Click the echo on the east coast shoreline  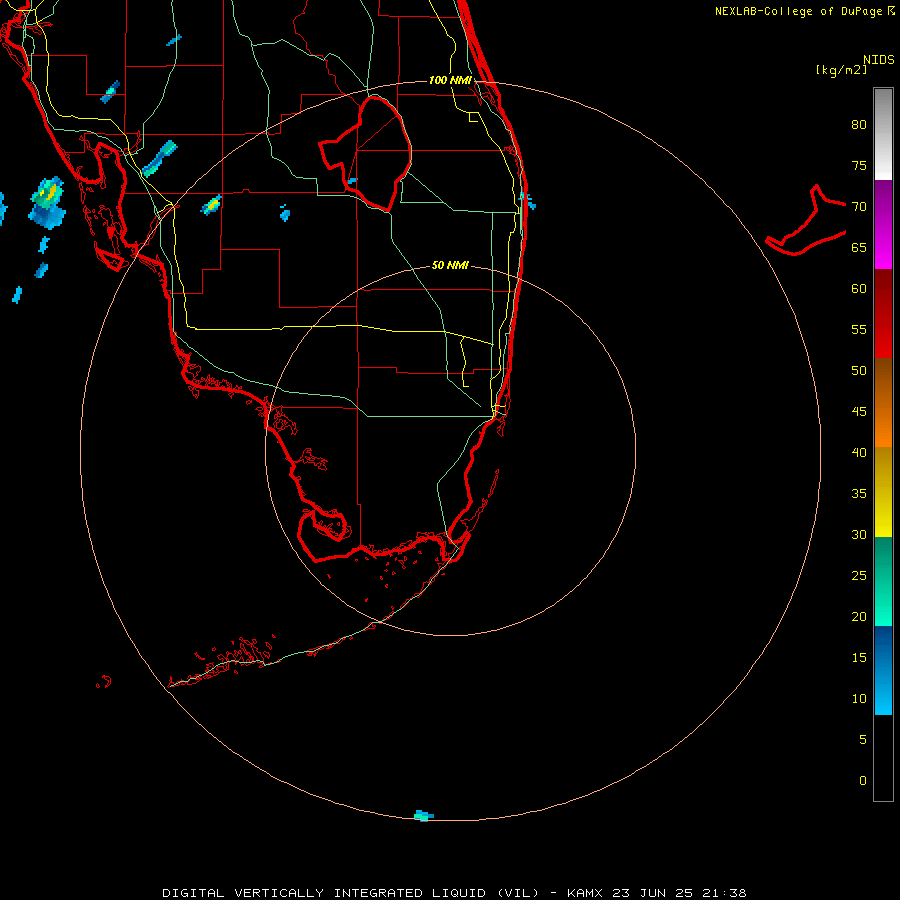527,201
